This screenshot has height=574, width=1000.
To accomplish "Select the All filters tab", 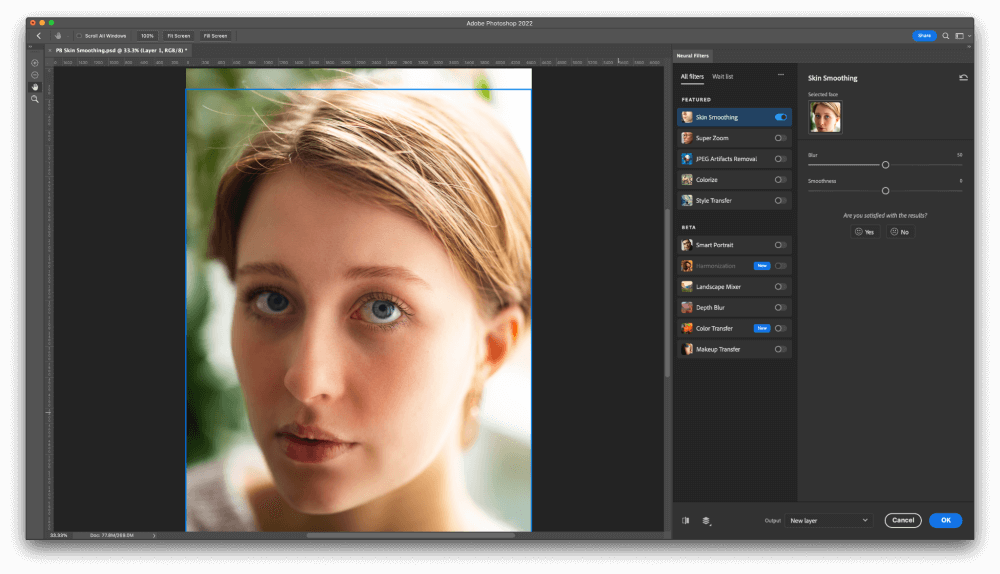I will click(x=692, y=76).
